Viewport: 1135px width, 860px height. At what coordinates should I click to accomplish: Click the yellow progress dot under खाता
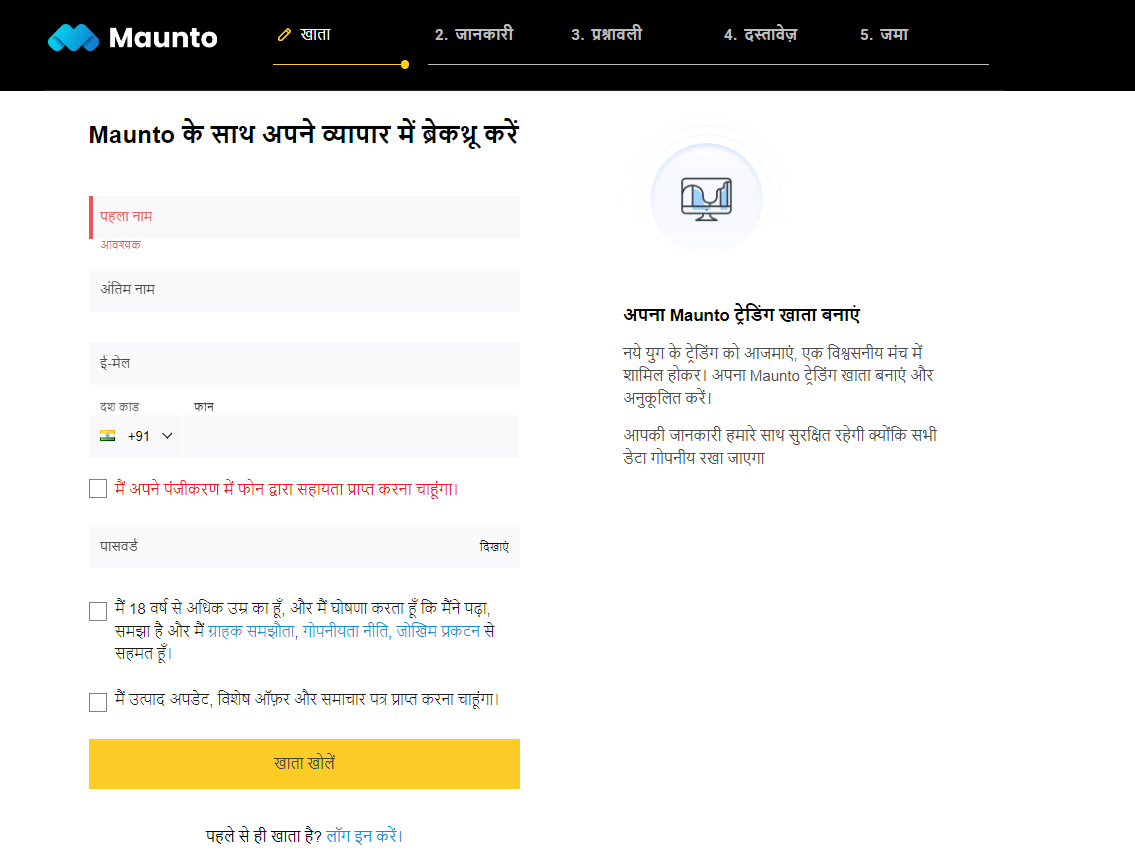(x=405, y=64)
